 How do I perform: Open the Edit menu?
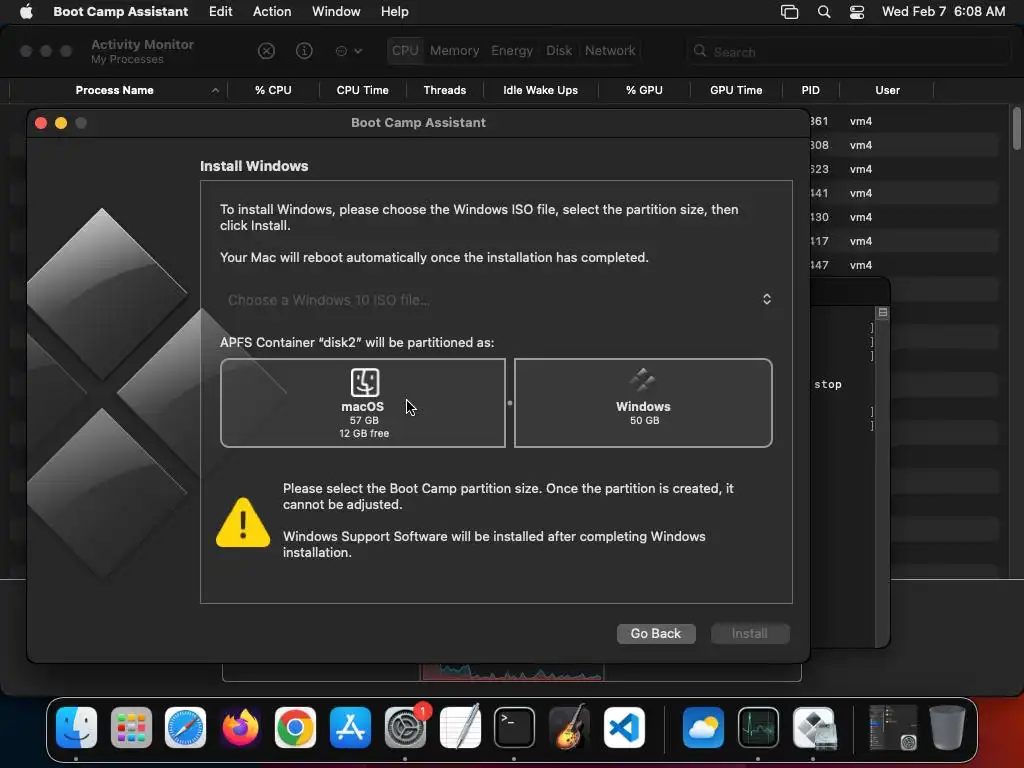(x=220, y=11)
